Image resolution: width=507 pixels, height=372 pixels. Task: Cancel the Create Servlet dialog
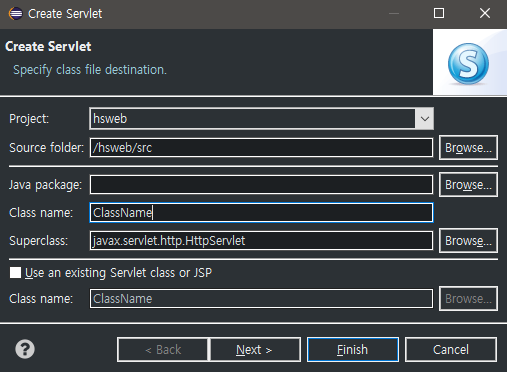coord(451,350)
